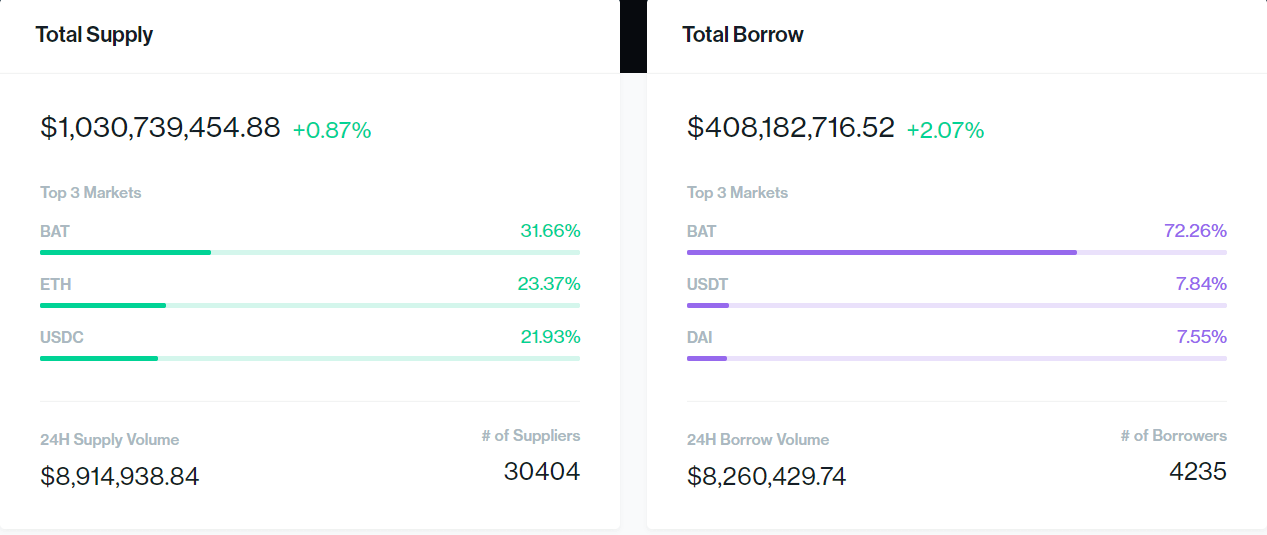Click the $408,182,716.52 borrow total
The height and width of the screenshot is (535, 1267).
coord(790,128)
